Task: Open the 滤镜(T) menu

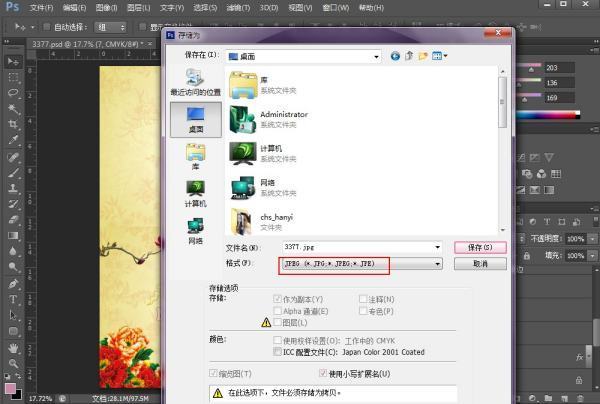Action: [238, 8]
